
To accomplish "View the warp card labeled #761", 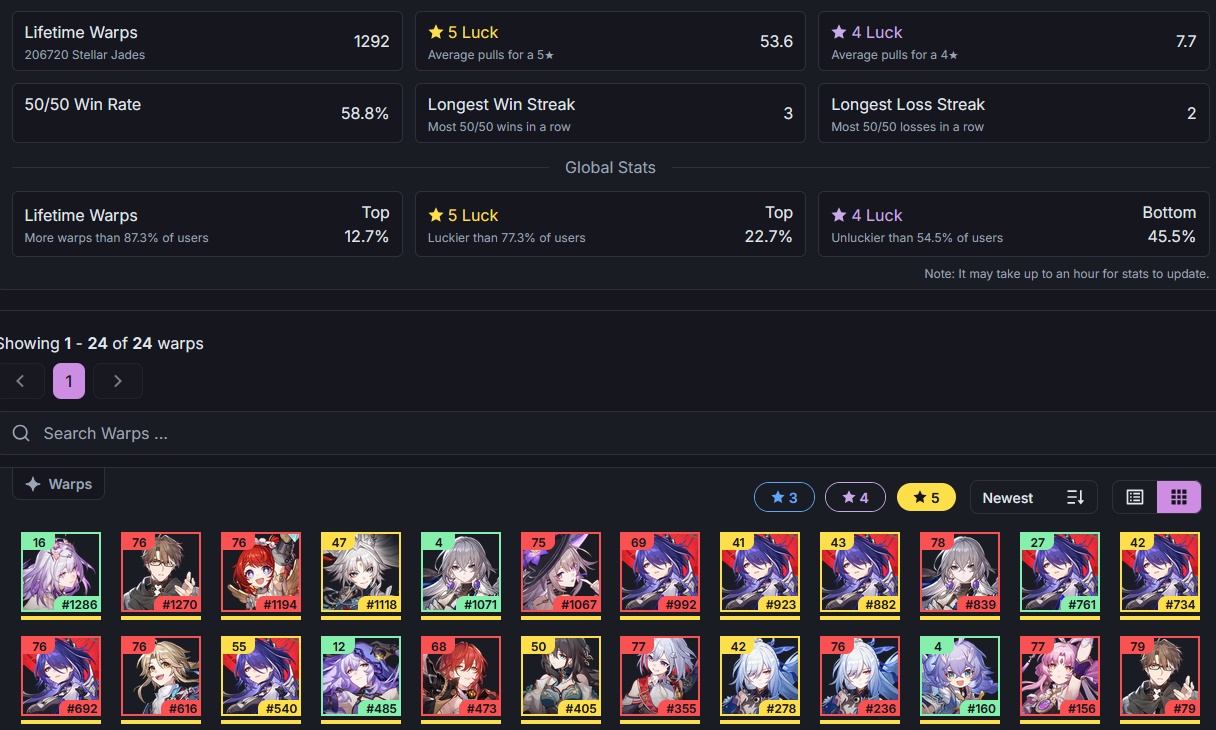I will [1060, 572].
